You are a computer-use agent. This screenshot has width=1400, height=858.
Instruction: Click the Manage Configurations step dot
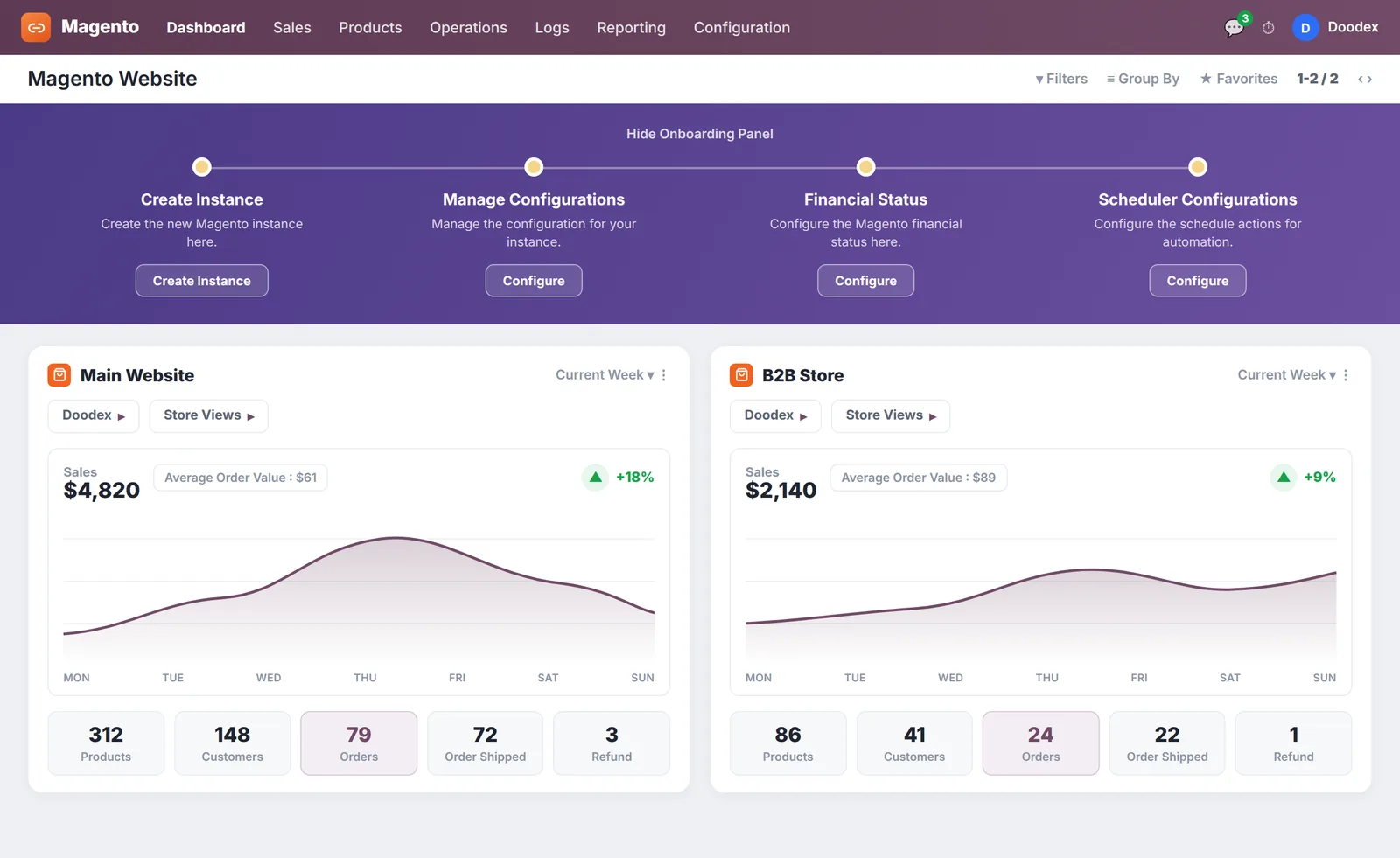(x=534, y=167)
